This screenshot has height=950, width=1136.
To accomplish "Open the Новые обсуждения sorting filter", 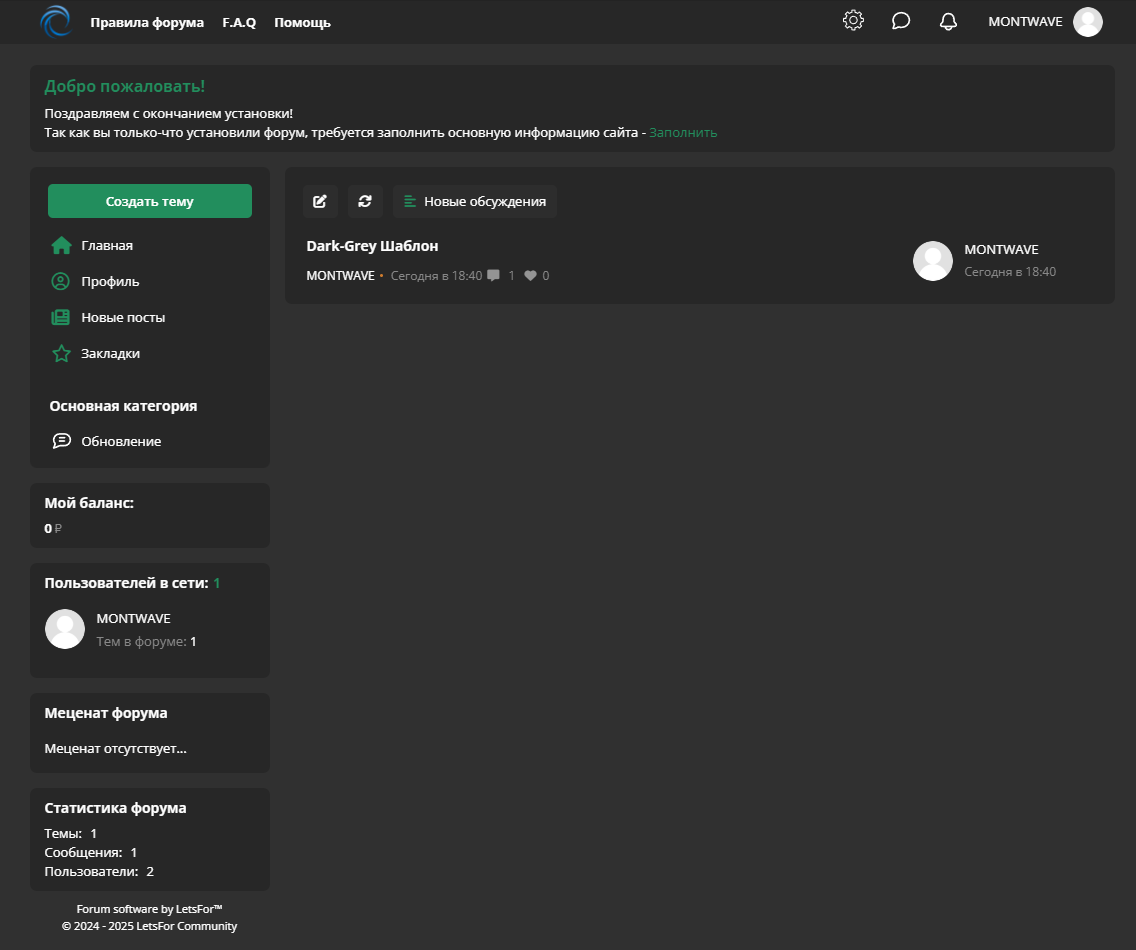I will [x=475, y=201].
